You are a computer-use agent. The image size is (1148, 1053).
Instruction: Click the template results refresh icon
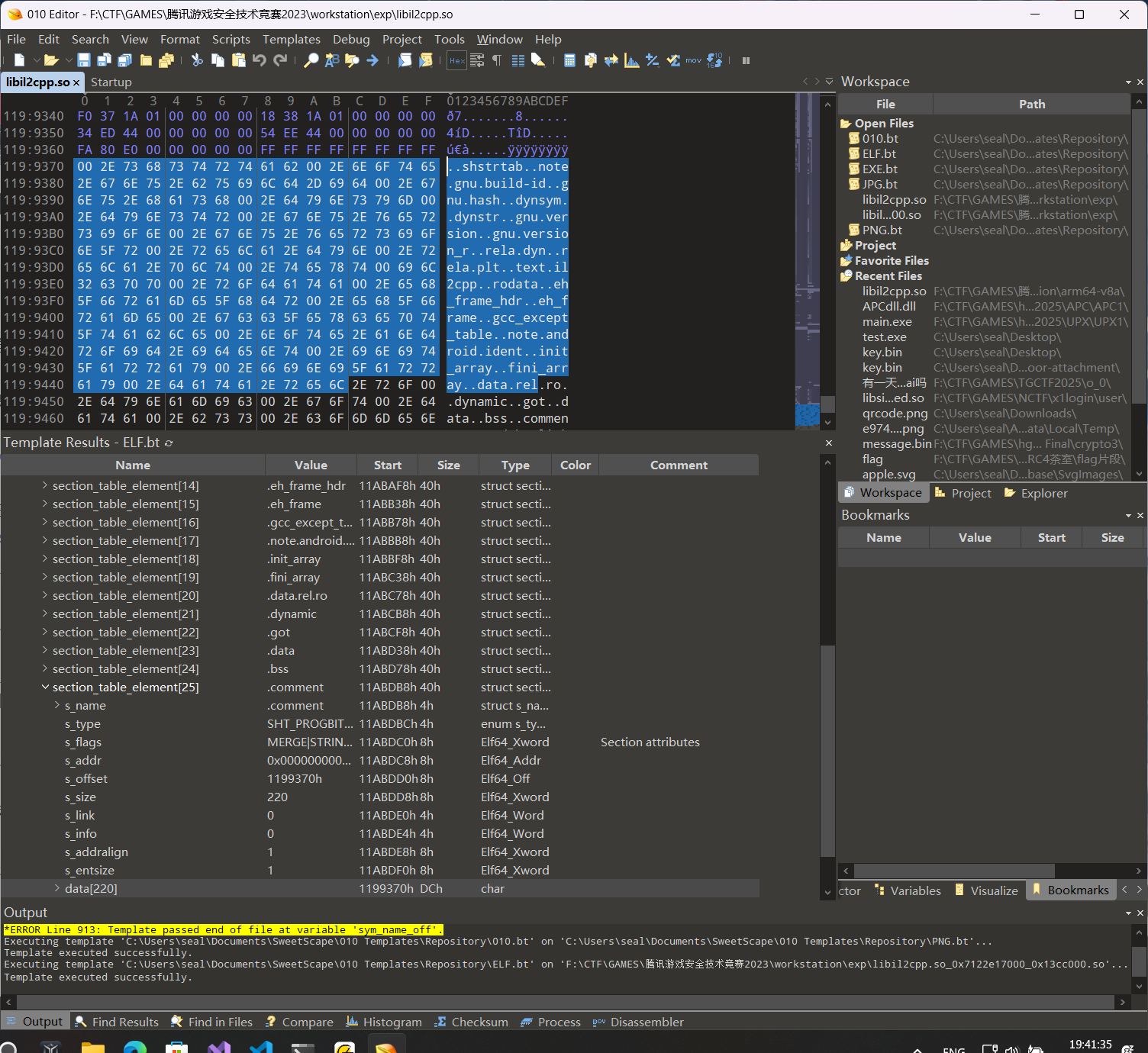169,443
